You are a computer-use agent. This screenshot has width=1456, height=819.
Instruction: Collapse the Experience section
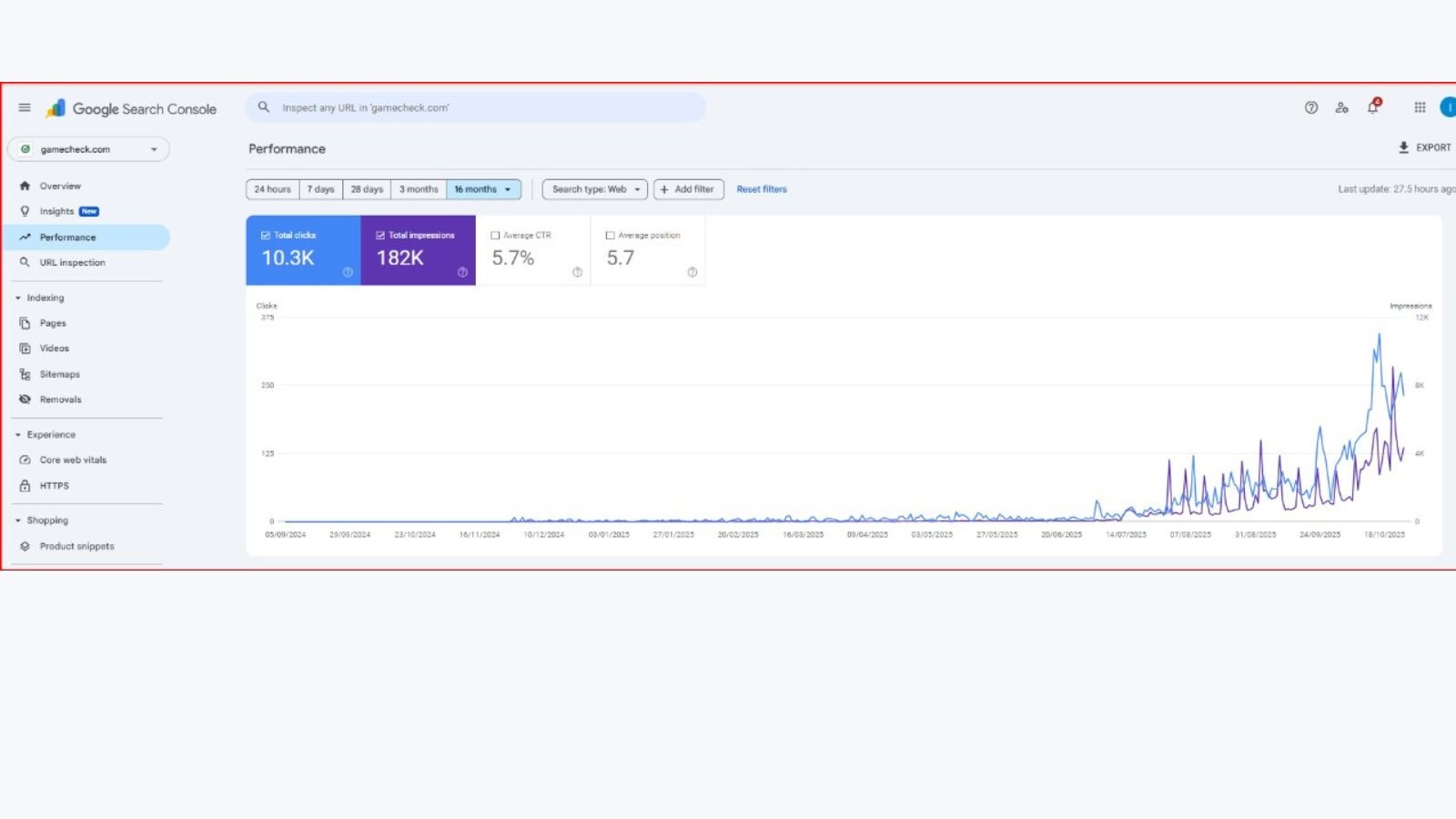click(x=18, y=435)
